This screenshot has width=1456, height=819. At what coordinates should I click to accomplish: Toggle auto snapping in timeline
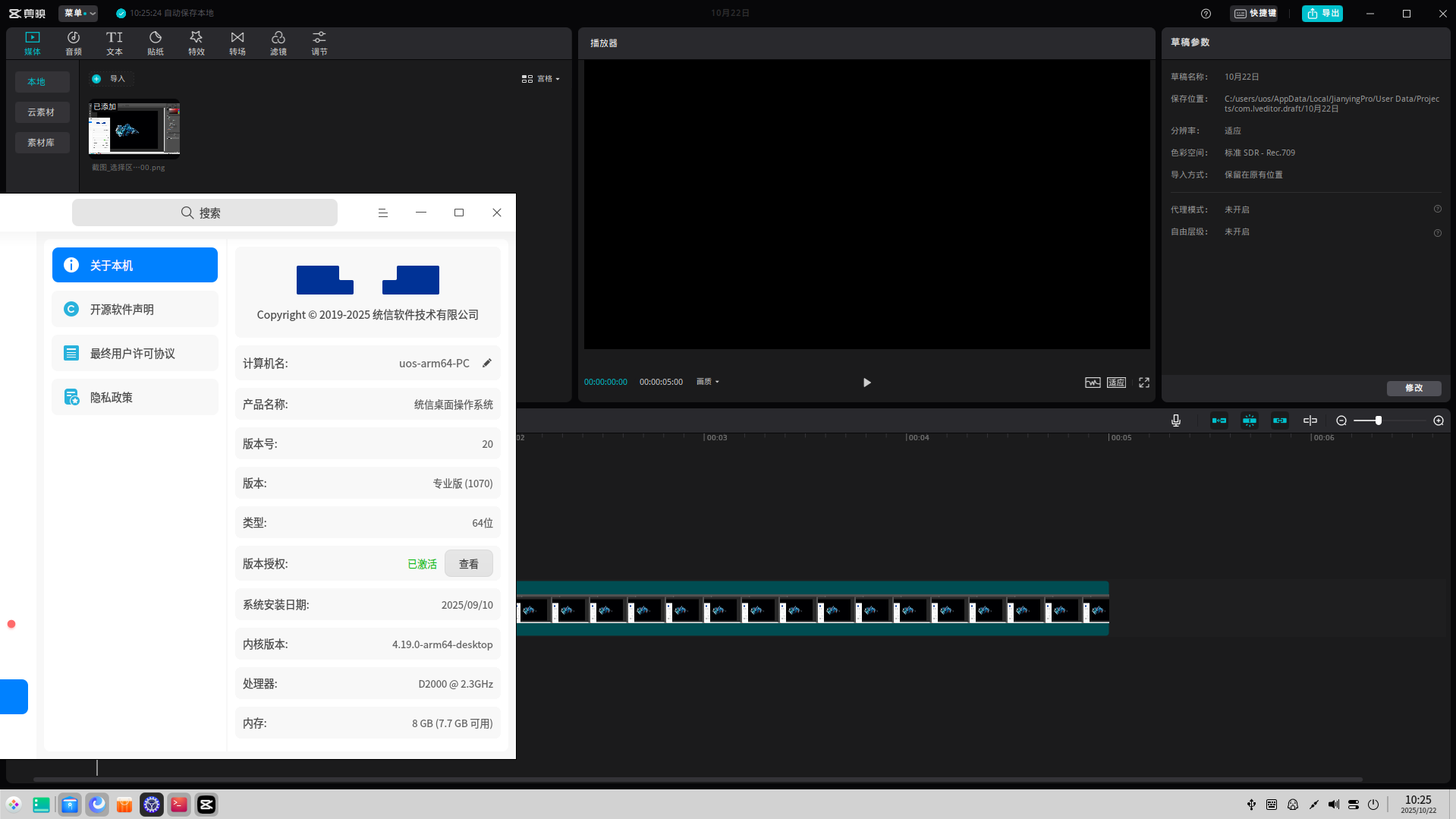1250,421
